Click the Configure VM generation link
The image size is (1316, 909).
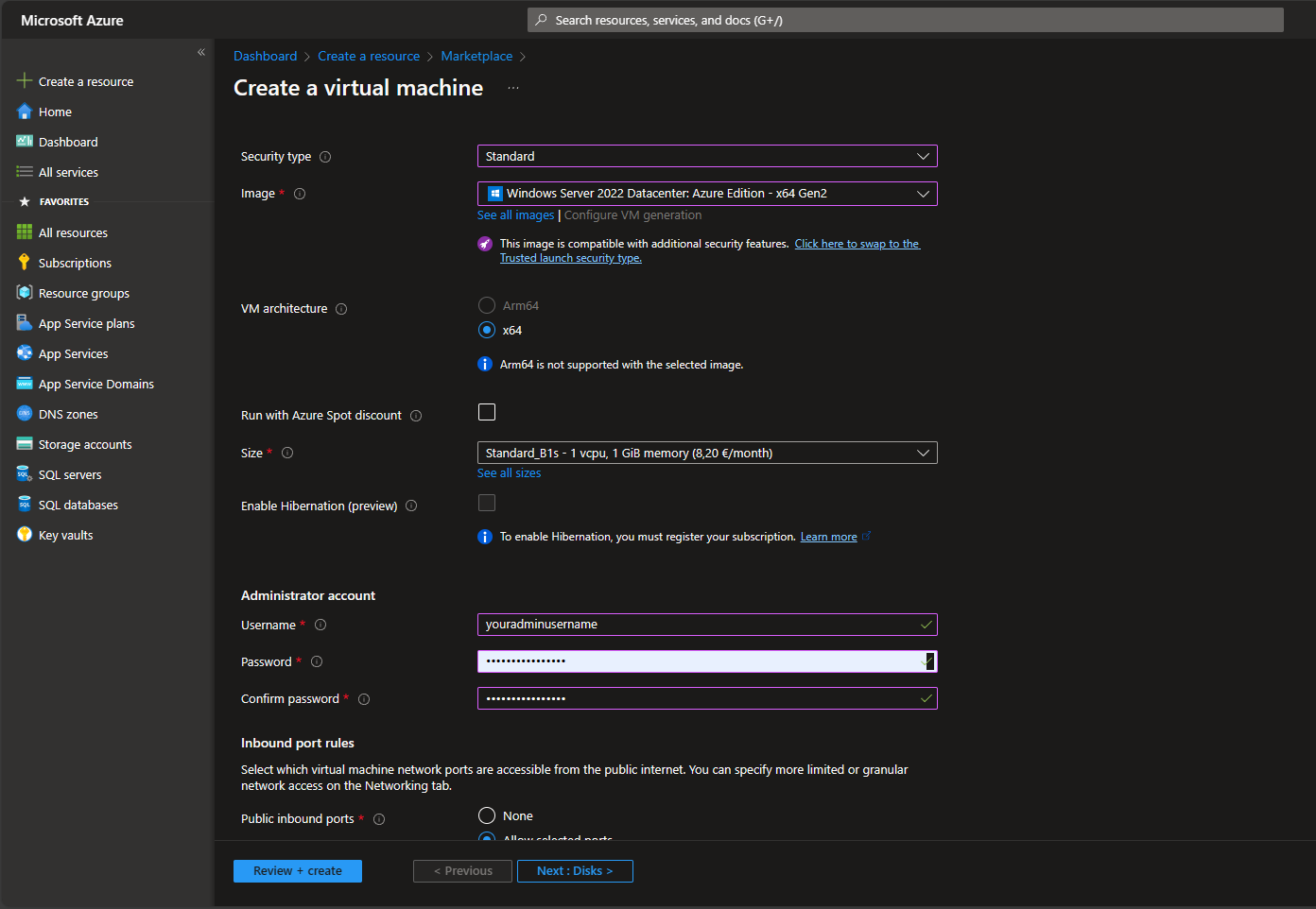(x=633, y=215)
